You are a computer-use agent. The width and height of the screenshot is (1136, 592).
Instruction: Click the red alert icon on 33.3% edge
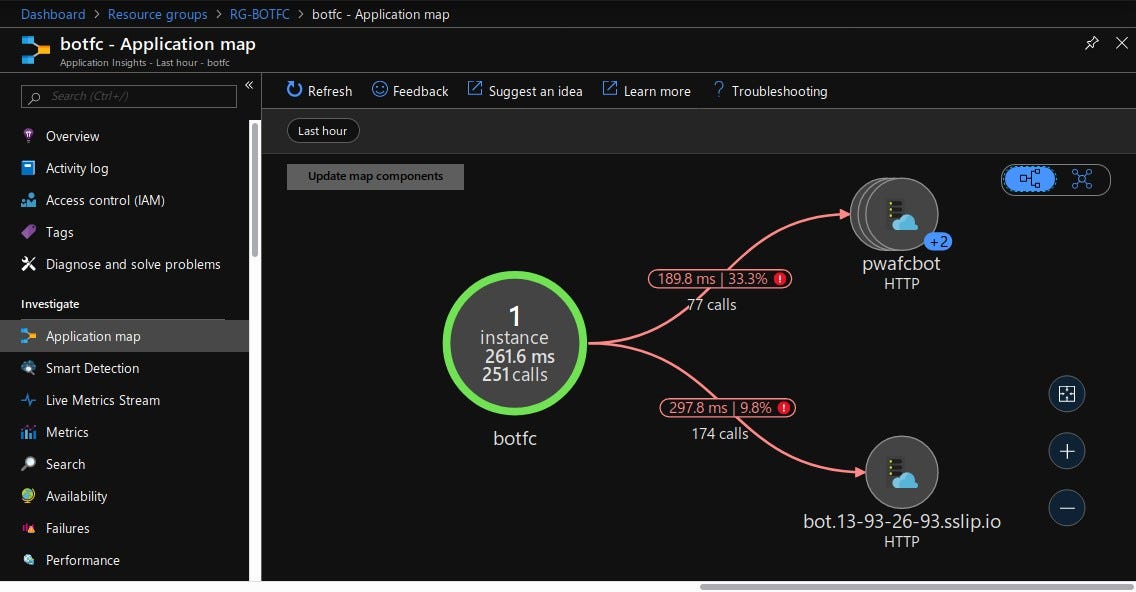(780, 279)
